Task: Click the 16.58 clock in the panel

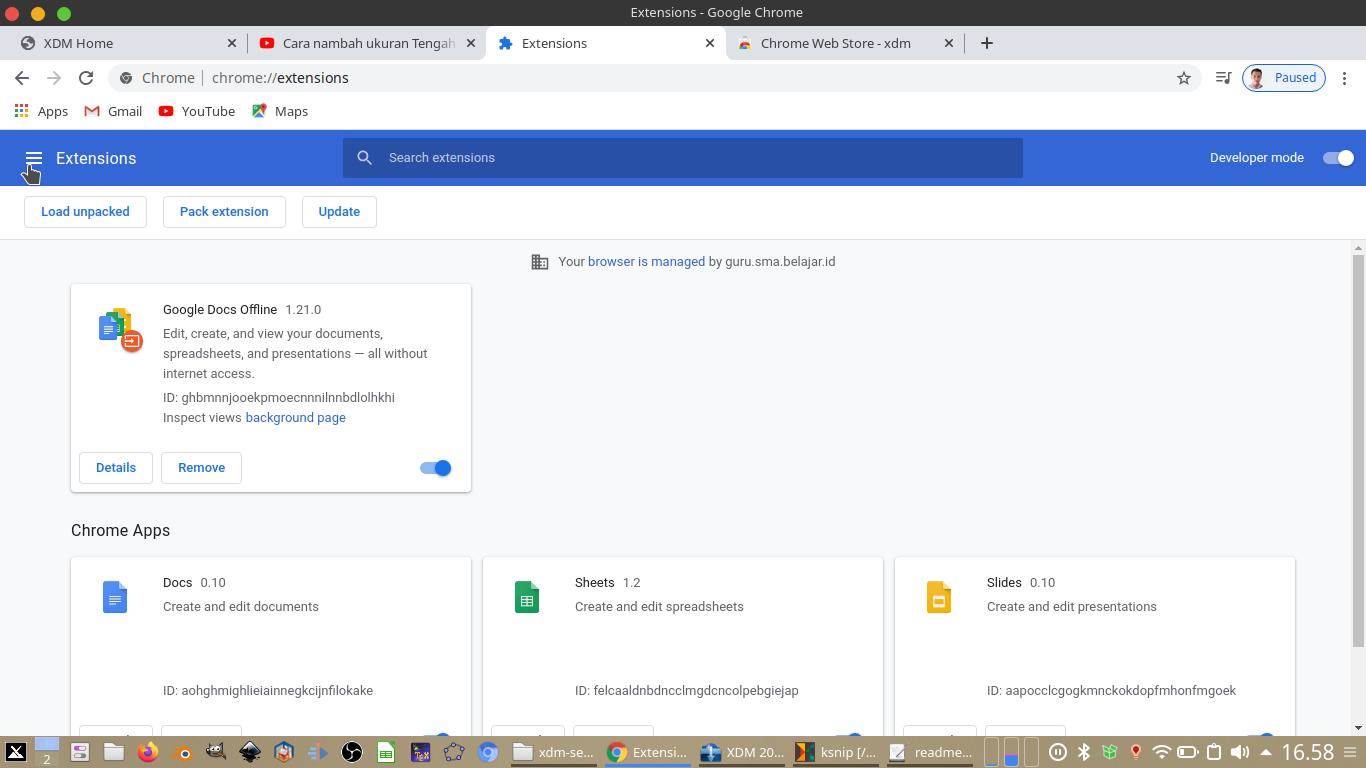Action: click(1307, 752)
